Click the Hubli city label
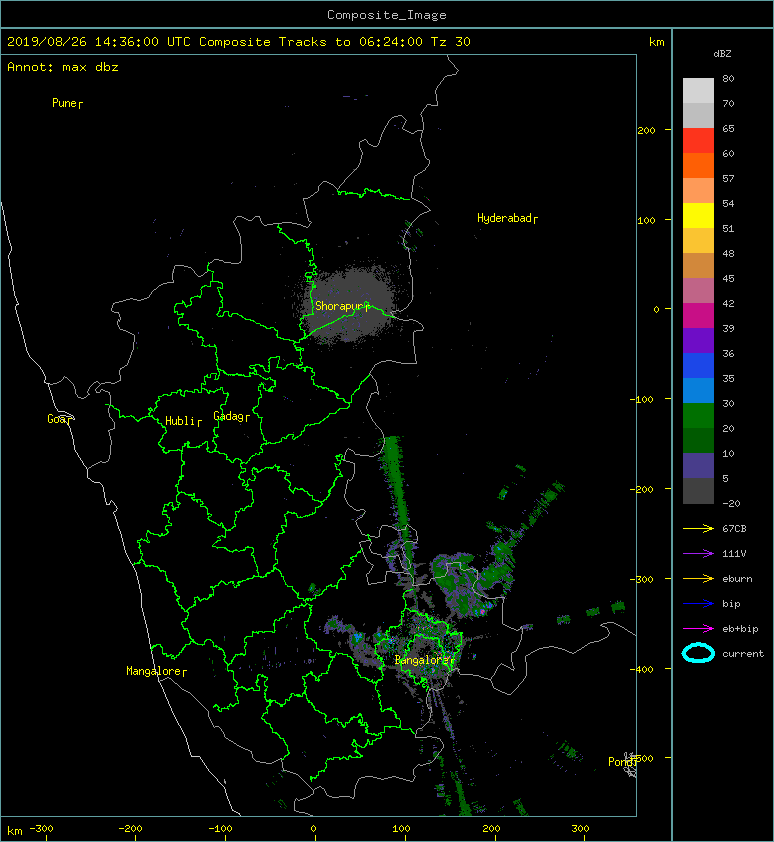Viewport: 774px width, 842px height. pos(180,421)
